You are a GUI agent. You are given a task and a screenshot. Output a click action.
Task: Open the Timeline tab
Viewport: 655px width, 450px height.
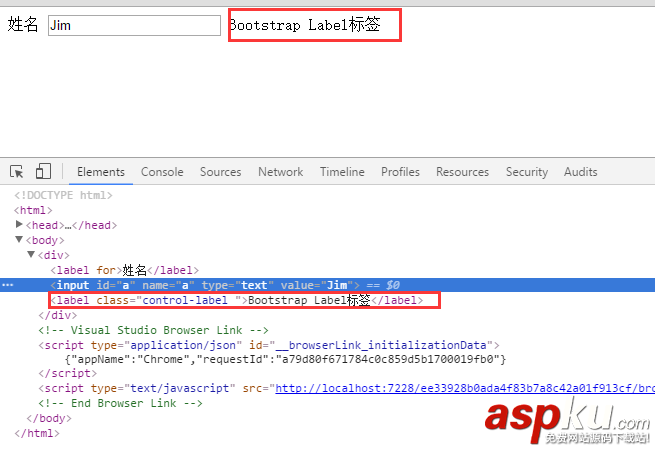pos(342,172)
